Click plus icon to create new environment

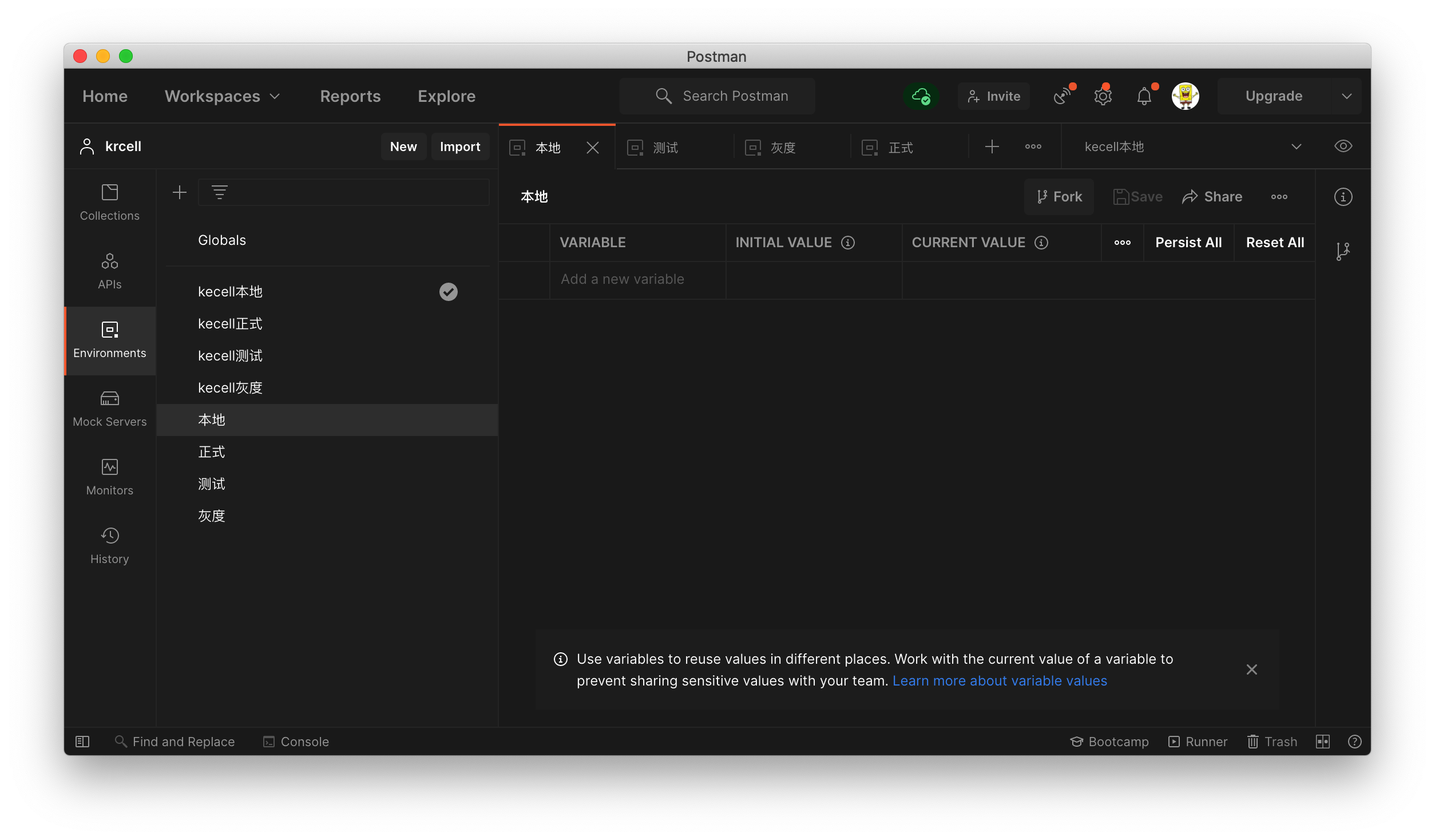[180, 192]
